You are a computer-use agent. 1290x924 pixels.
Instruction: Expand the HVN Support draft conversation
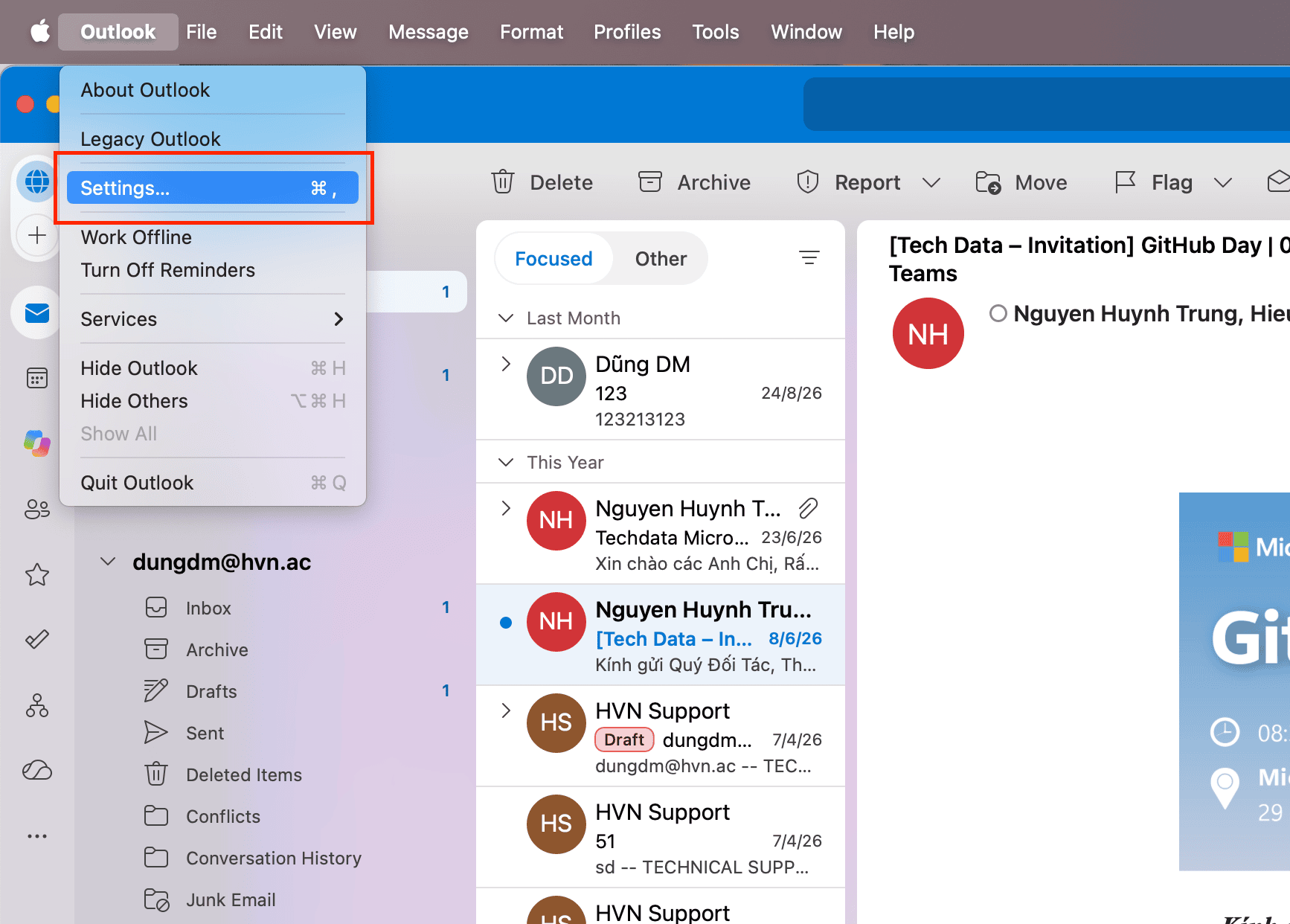pos(506,710)
